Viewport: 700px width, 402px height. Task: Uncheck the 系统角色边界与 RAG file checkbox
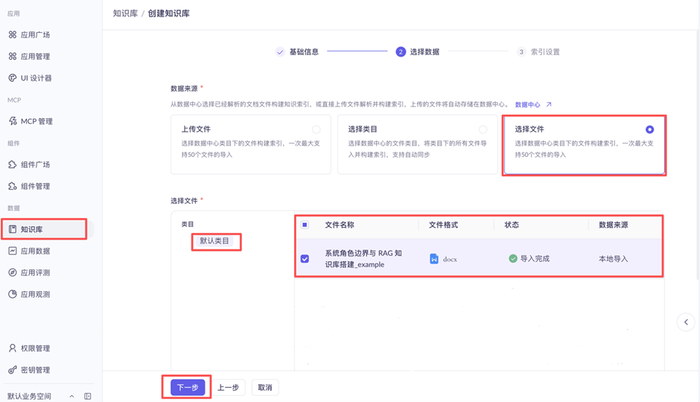pos(304,259)
